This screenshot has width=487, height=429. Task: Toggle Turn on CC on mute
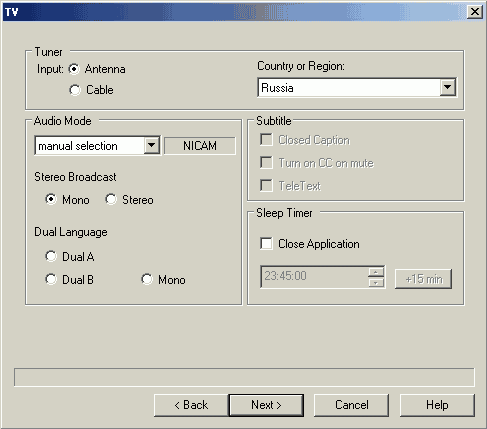266,163
